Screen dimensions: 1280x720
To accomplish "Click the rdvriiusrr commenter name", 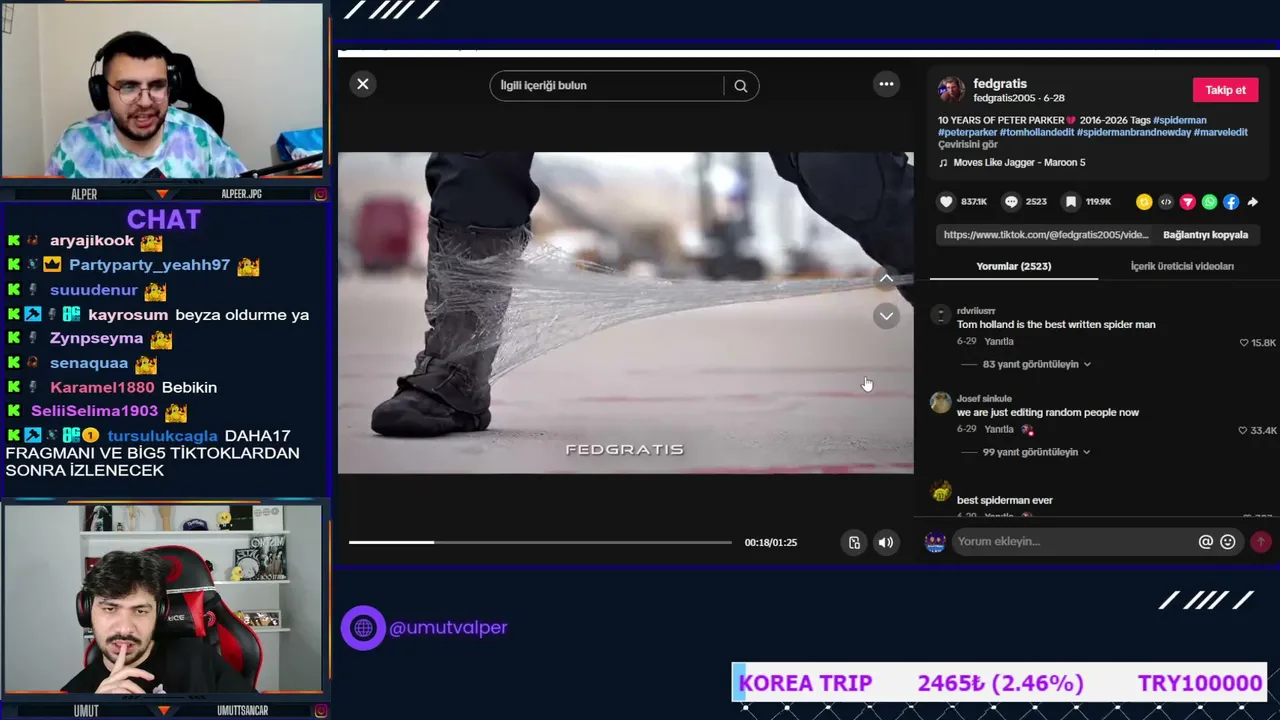I will pos(976,311).
